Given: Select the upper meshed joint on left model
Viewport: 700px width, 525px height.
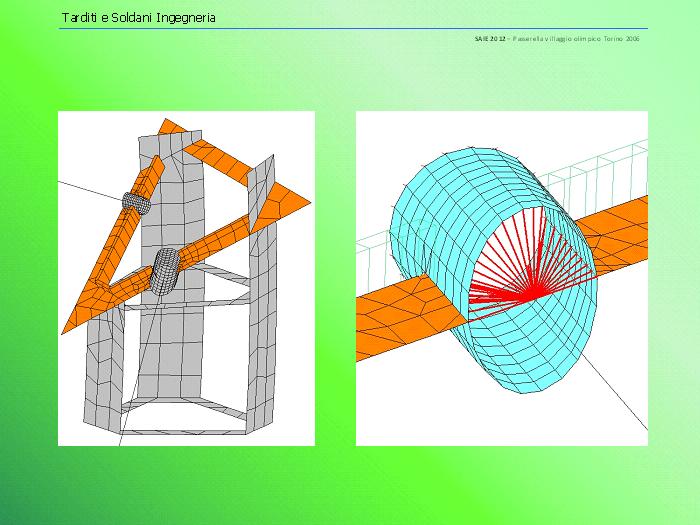Looking at the screenshot, I should [x=136, y=201].
